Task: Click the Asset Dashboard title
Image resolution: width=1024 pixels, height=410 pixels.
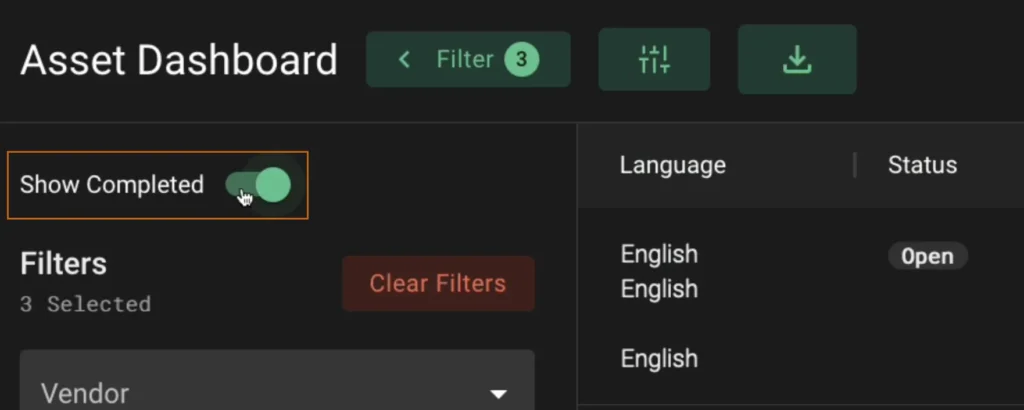Action: click(179, 61)
